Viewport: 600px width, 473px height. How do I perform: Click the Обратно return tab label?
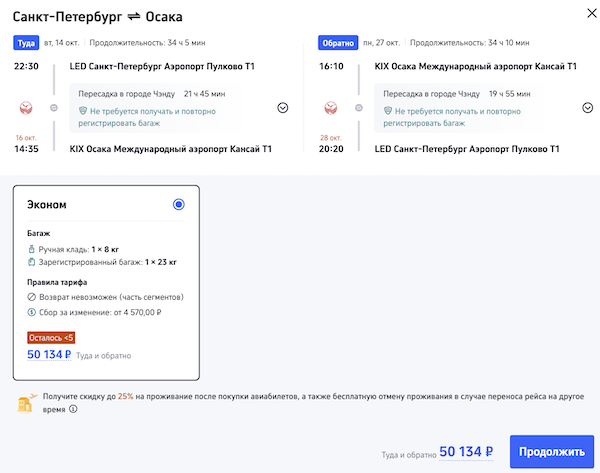point(336,44)
